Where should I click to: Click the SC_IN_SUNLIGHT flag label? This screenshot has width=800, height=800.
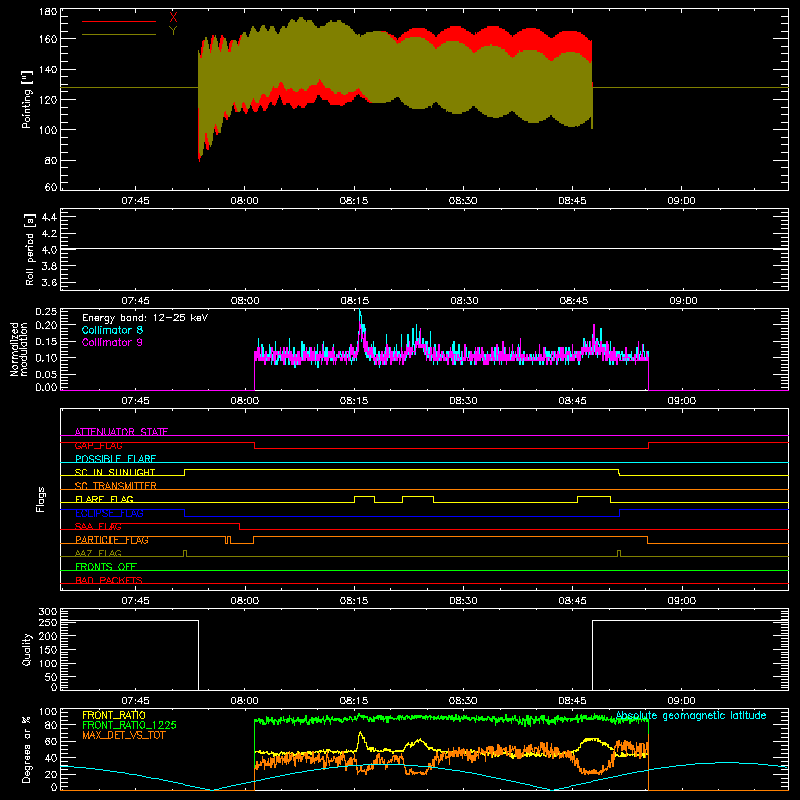tap(115, 472)
